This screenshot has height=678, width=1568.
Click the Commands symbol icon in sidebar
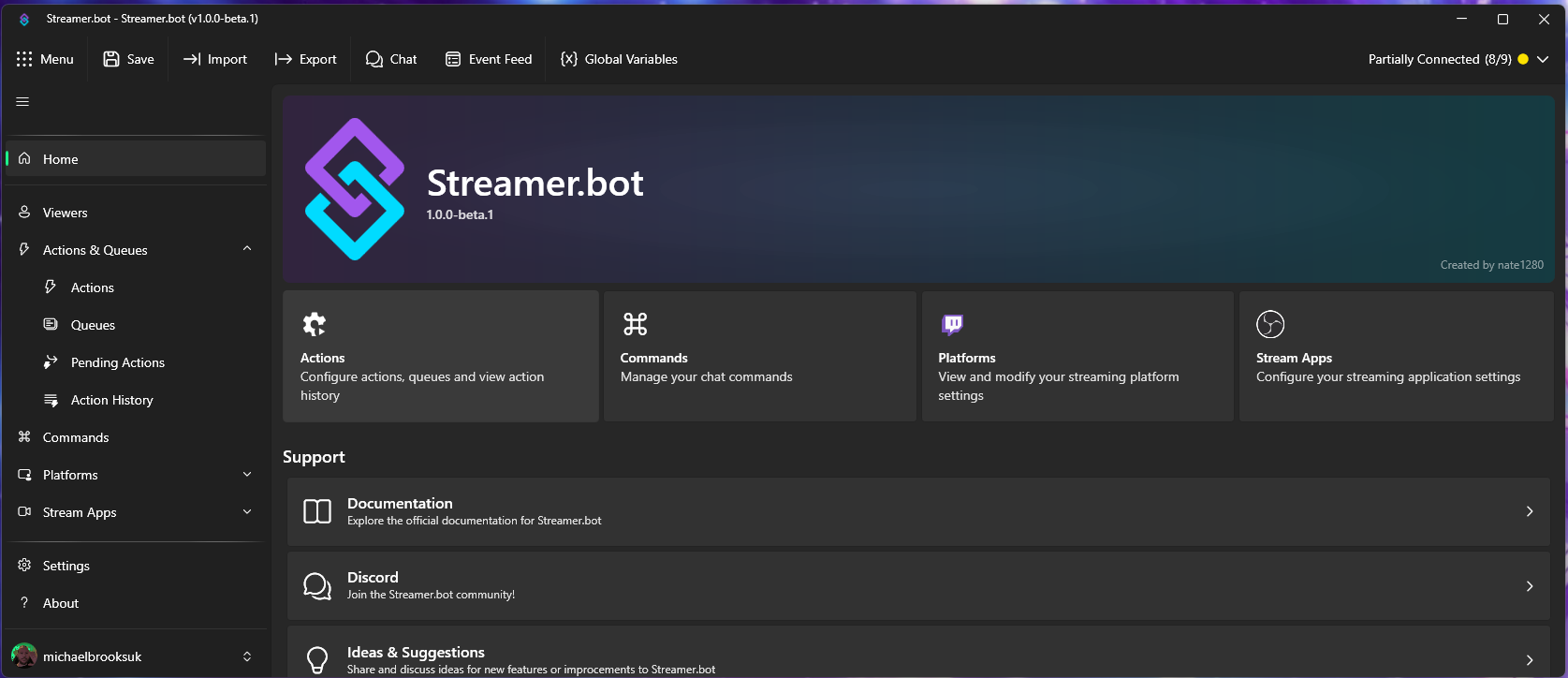point(24,436)
